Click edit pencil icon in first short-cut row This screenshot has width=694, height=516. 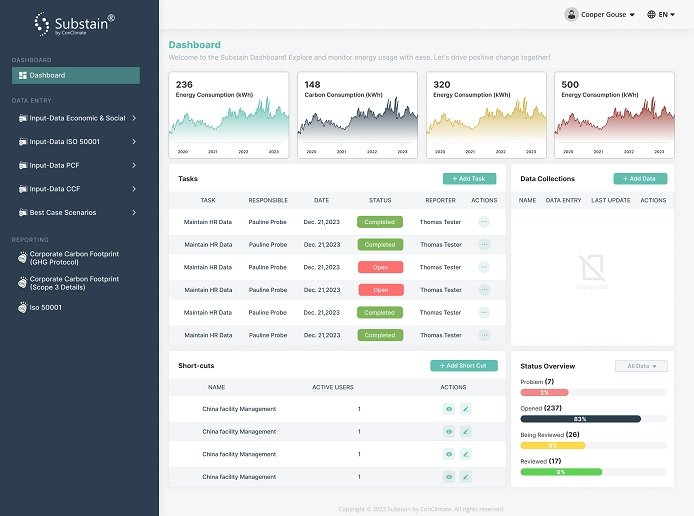click(465, 409)
